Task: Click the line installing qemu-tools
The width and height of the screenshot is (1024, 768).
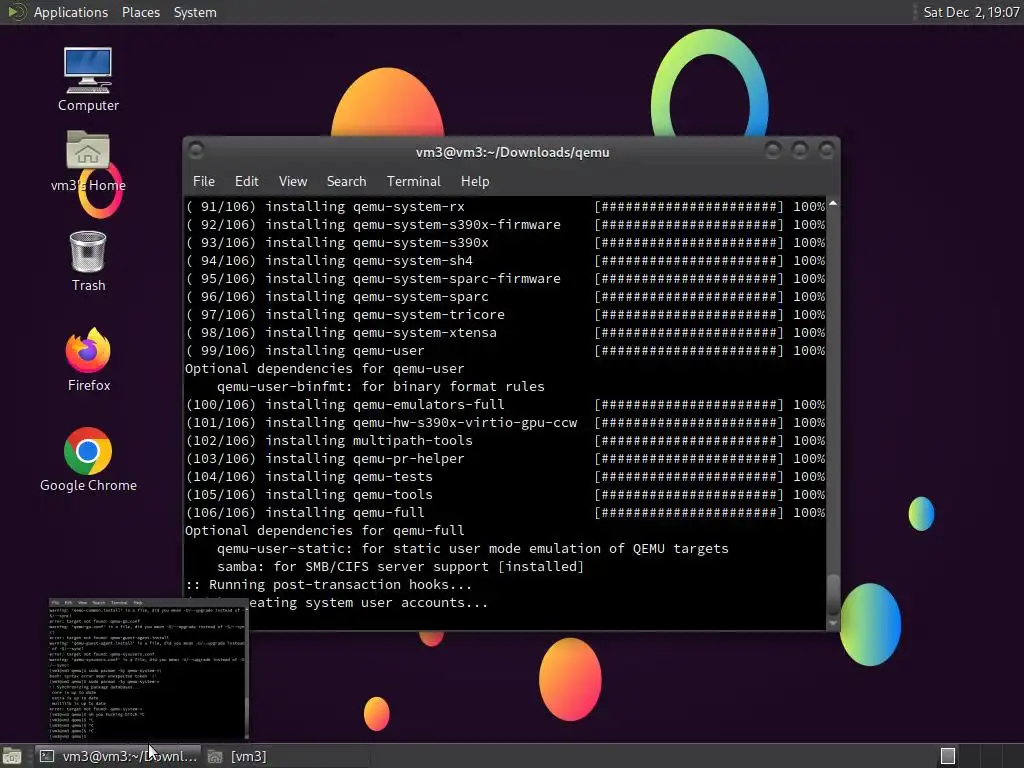Action: [x=505, y=495]
